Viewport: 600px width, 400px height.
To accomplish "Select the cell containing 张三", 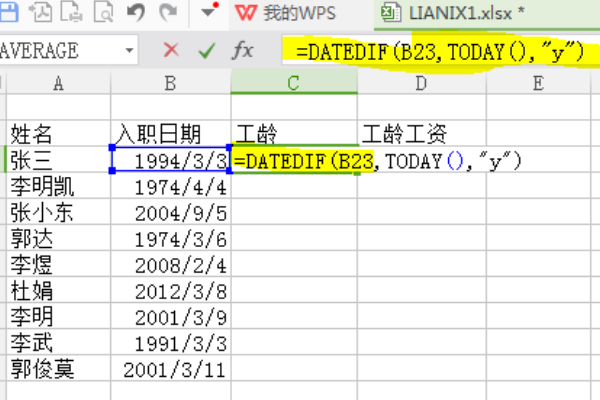I will [58, 160].
